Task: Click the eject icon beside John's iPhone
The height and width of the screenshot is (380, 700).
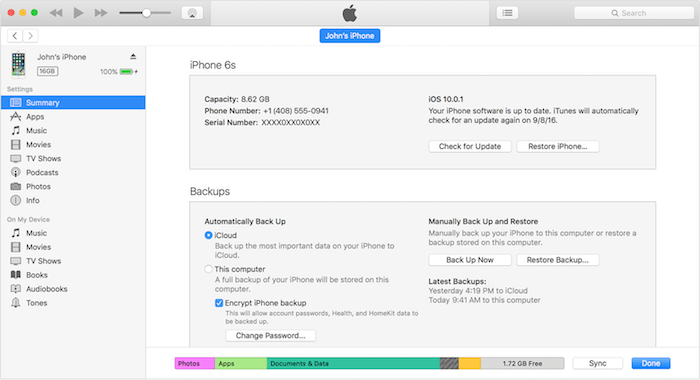Action: click(x=133, y=56)
